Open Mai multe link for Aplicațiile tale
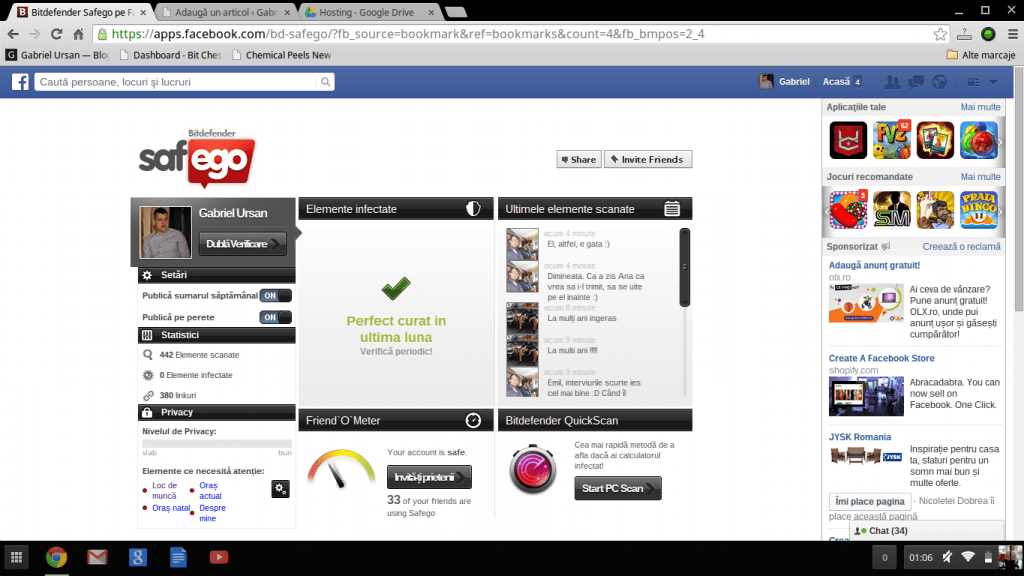1024x576 pixels. [980, 107]
